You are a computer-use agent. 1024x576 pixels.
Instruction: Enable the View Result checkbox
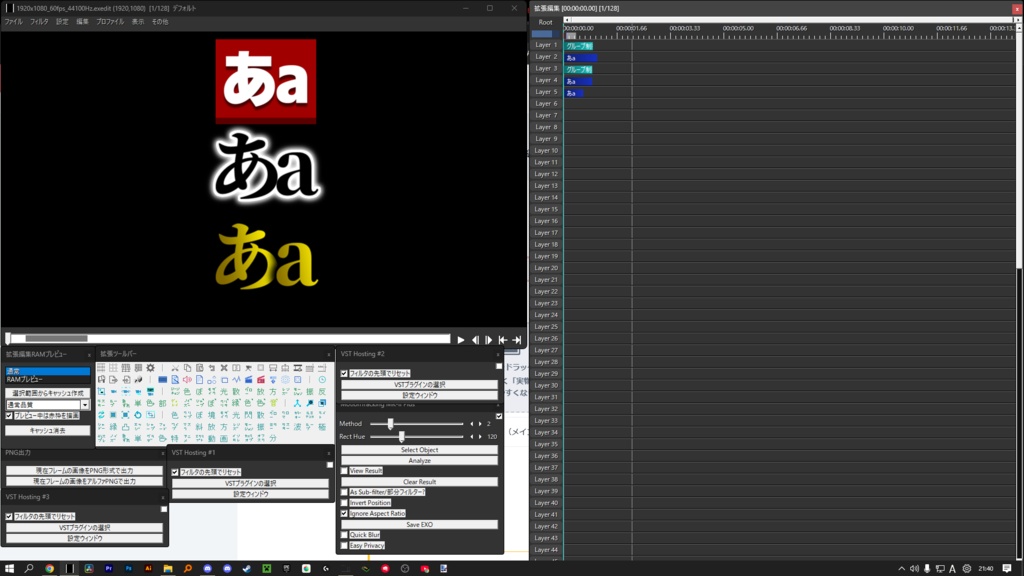coord(344,470)
